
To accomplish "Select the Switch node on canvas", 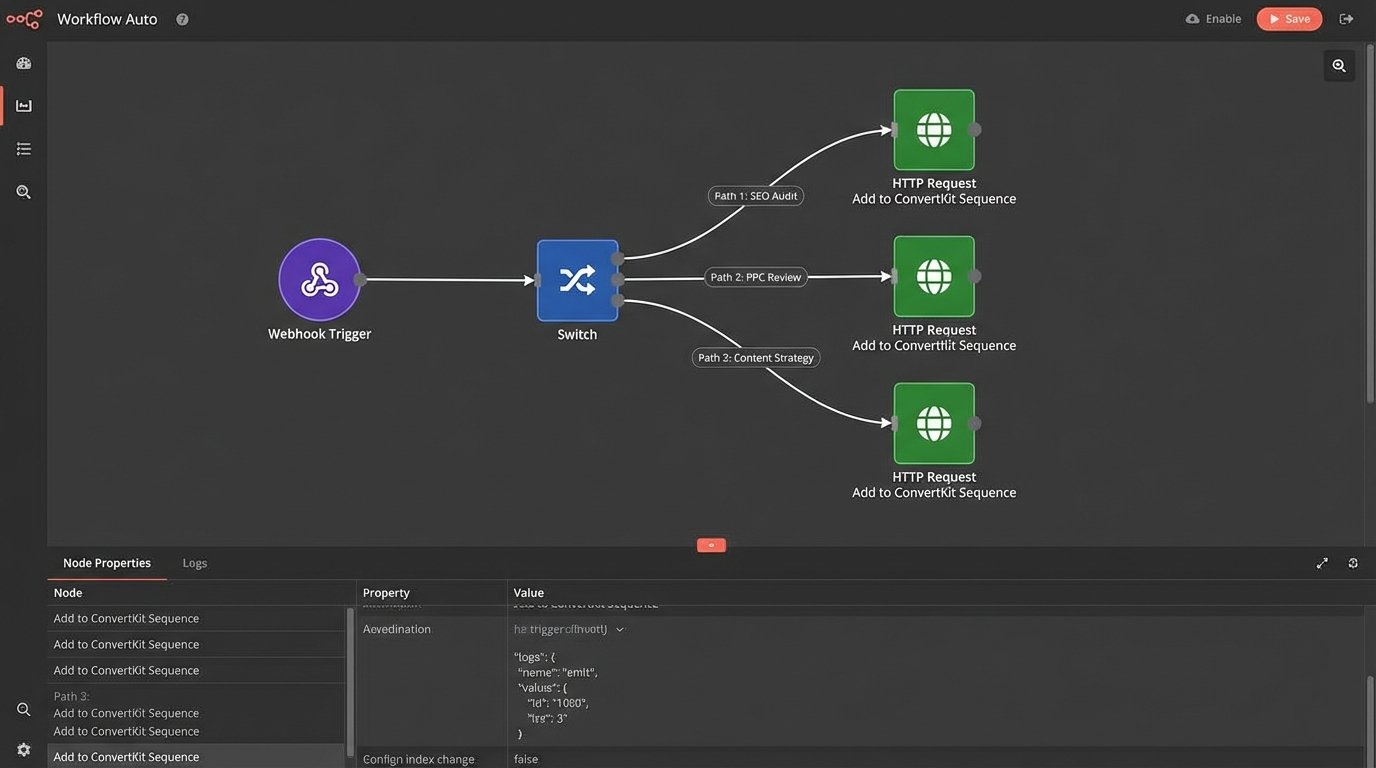I will pos(577,280).
